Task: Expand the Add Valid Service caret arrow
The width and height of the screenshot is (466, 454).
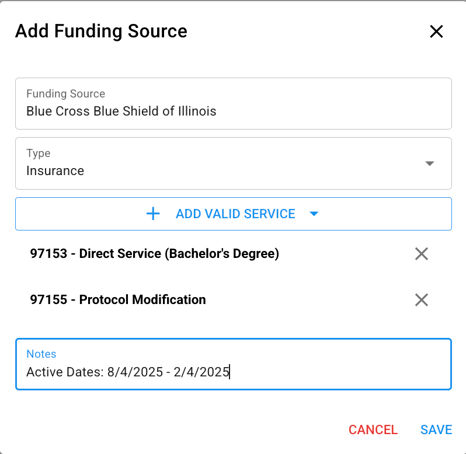Action: [314, 214]
